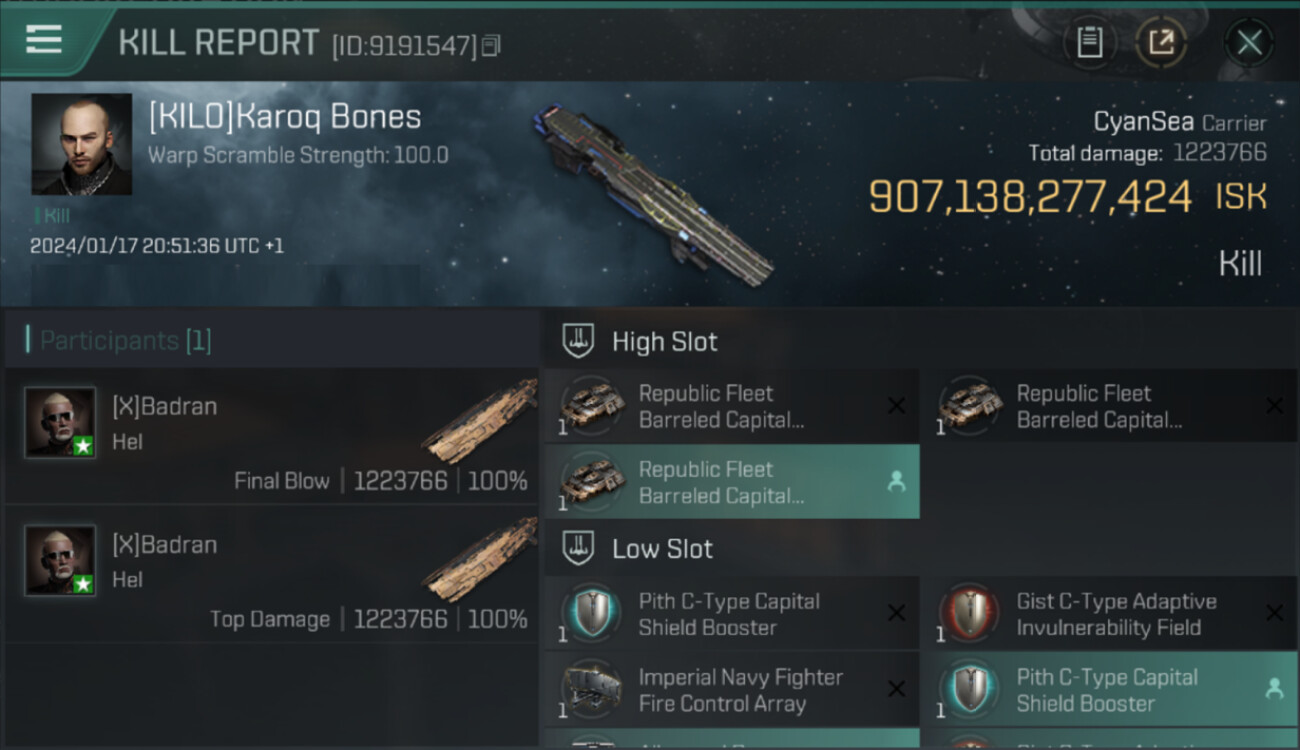Click the Badran Final Blow participant row
Screen dimensions: 1300x750
[x=272, y=436]
